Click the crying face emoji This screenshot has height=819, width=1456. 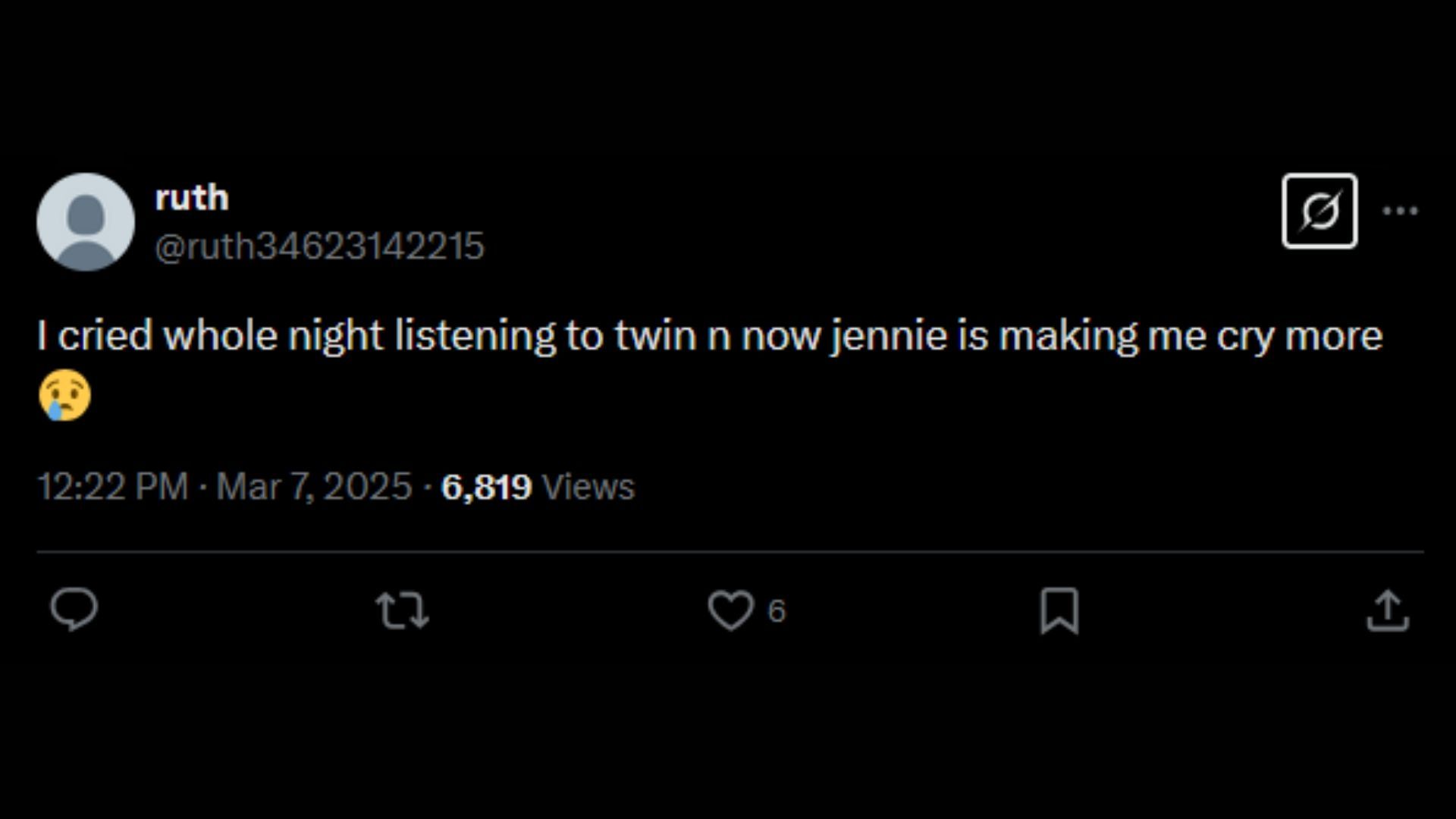pos(65,395)
